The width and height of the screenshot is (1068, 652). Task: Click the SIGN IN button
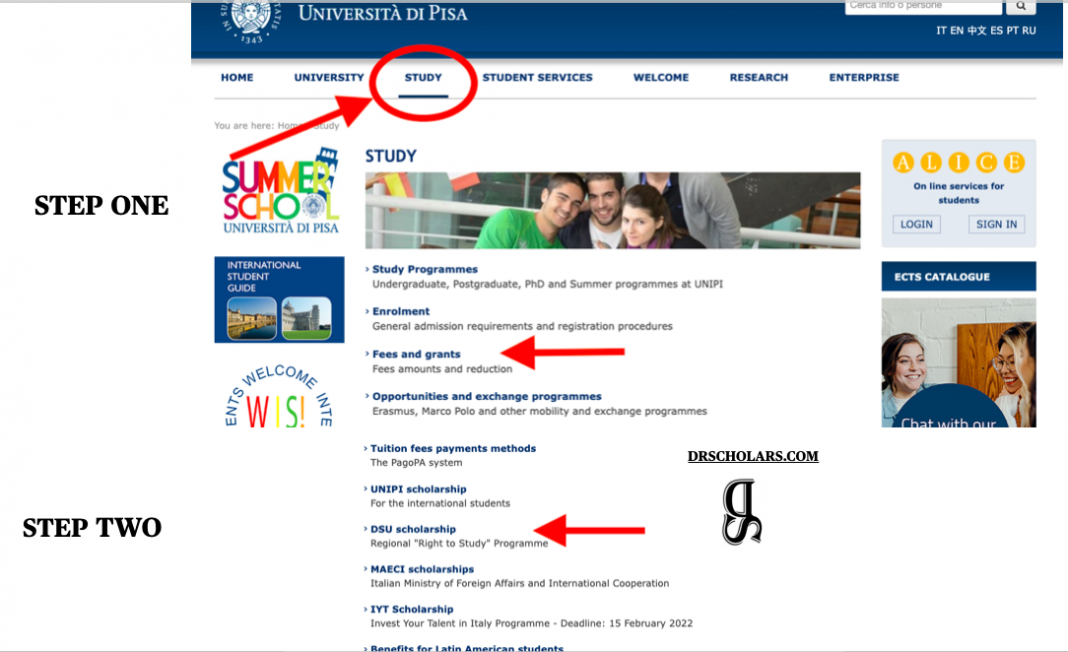coord(996,224)
